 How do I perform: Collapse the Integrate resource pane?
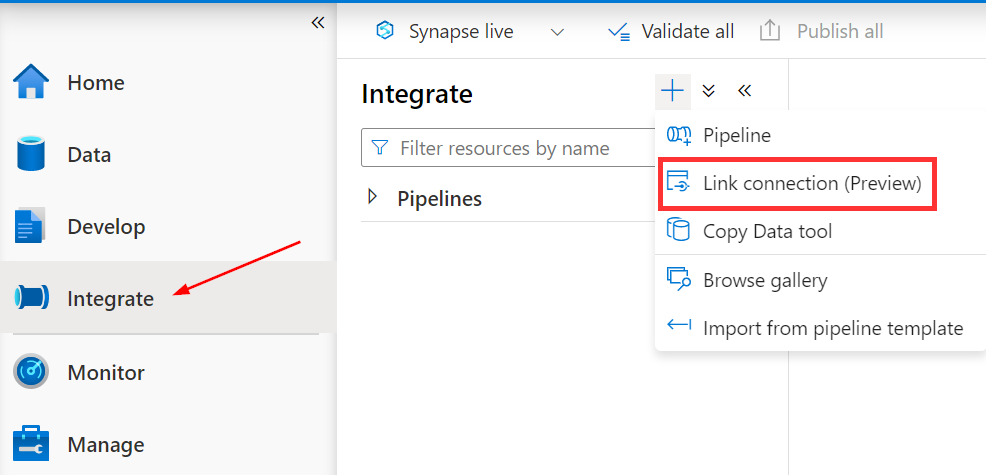click(744, 91)
